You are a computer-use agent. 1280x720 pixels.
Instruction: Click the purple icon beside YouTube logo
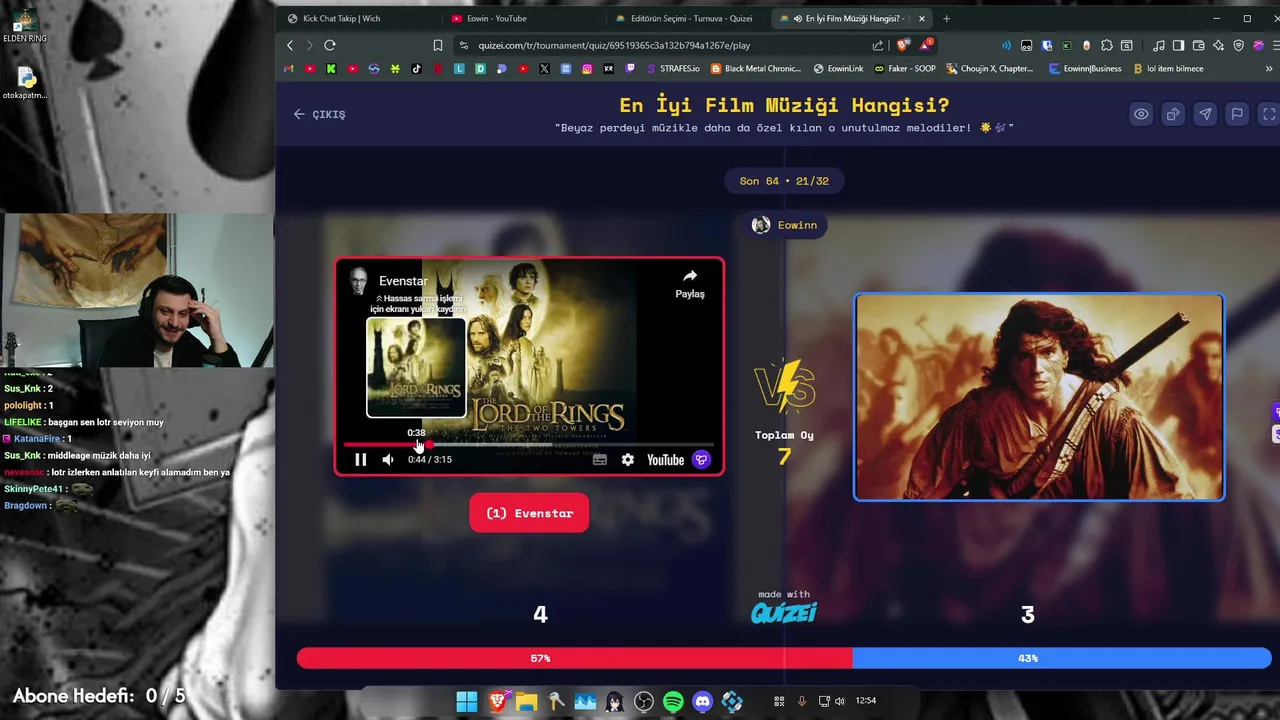(701, 460)
